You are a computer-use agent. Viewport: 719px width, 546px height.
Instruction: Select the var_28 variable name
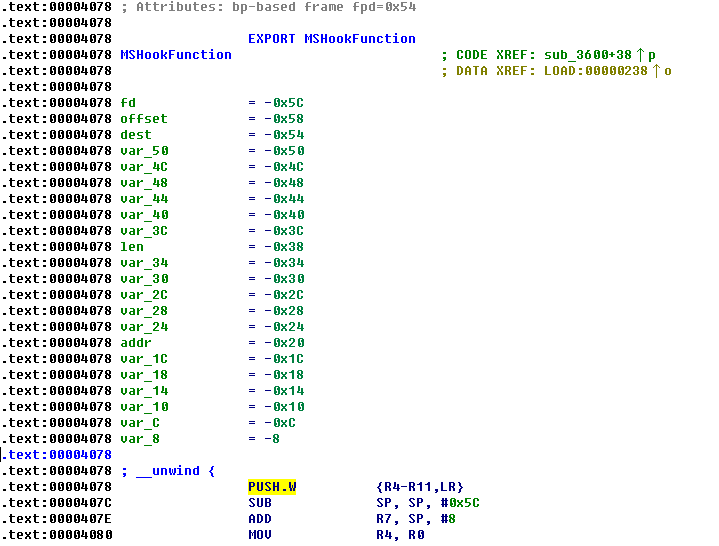[144, 311]
